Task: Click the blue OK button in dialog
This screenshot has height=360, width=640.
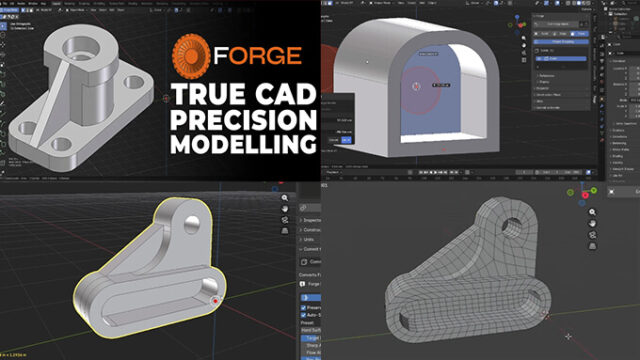Action: (x=346, y=140)
